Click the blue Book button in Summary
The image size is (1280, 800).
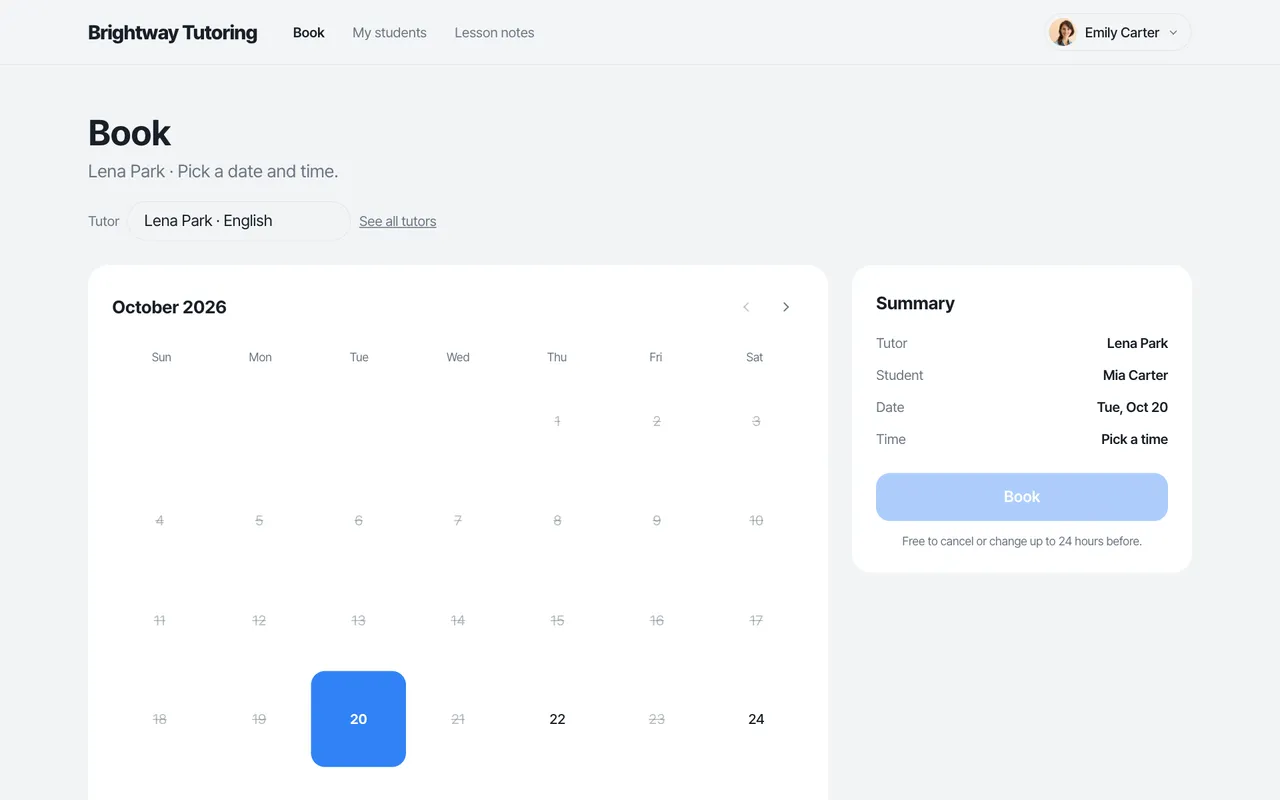tap(1022, 497)
